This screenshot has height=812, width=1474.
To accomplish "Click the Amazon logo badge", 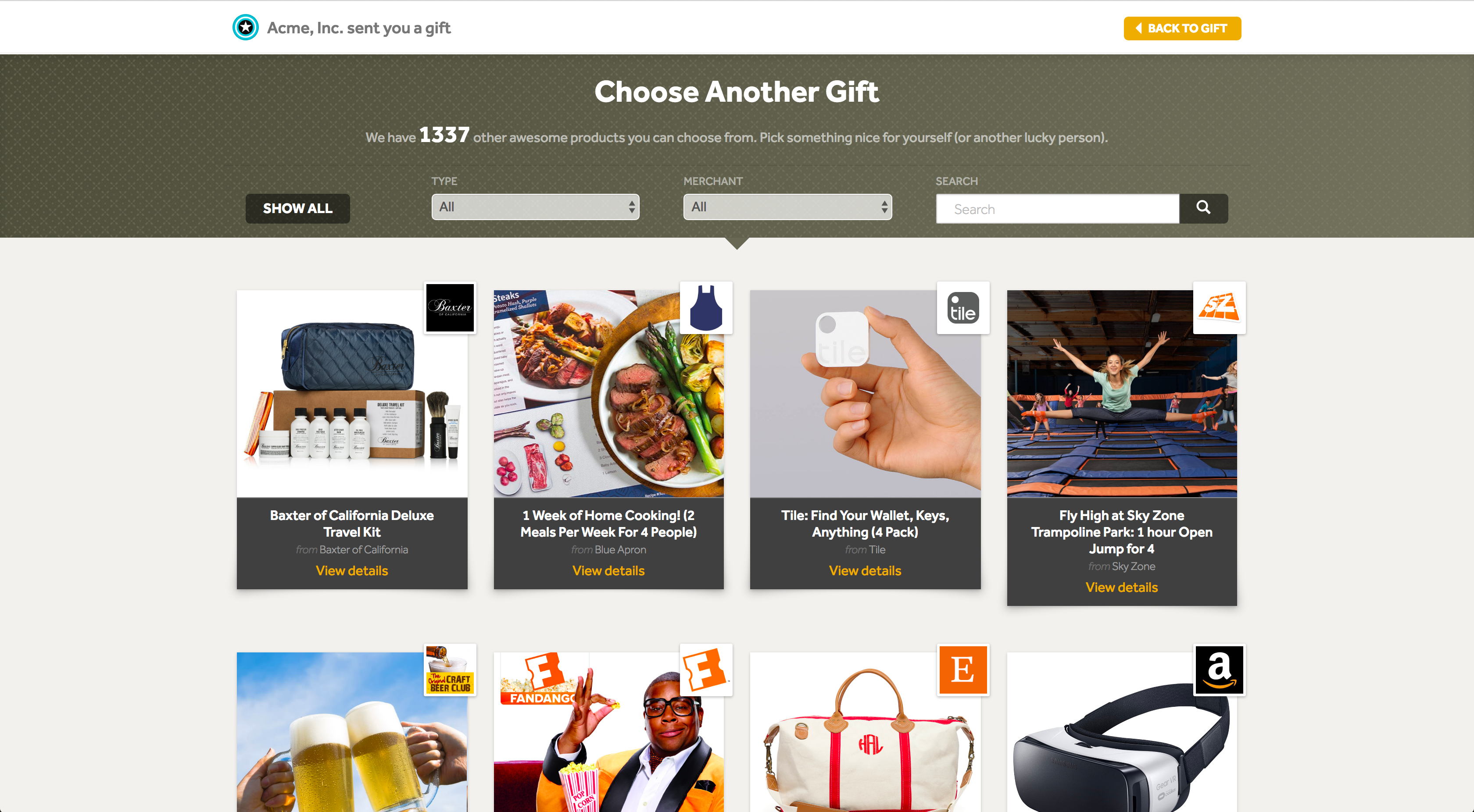I will (x=1220, y=670).
